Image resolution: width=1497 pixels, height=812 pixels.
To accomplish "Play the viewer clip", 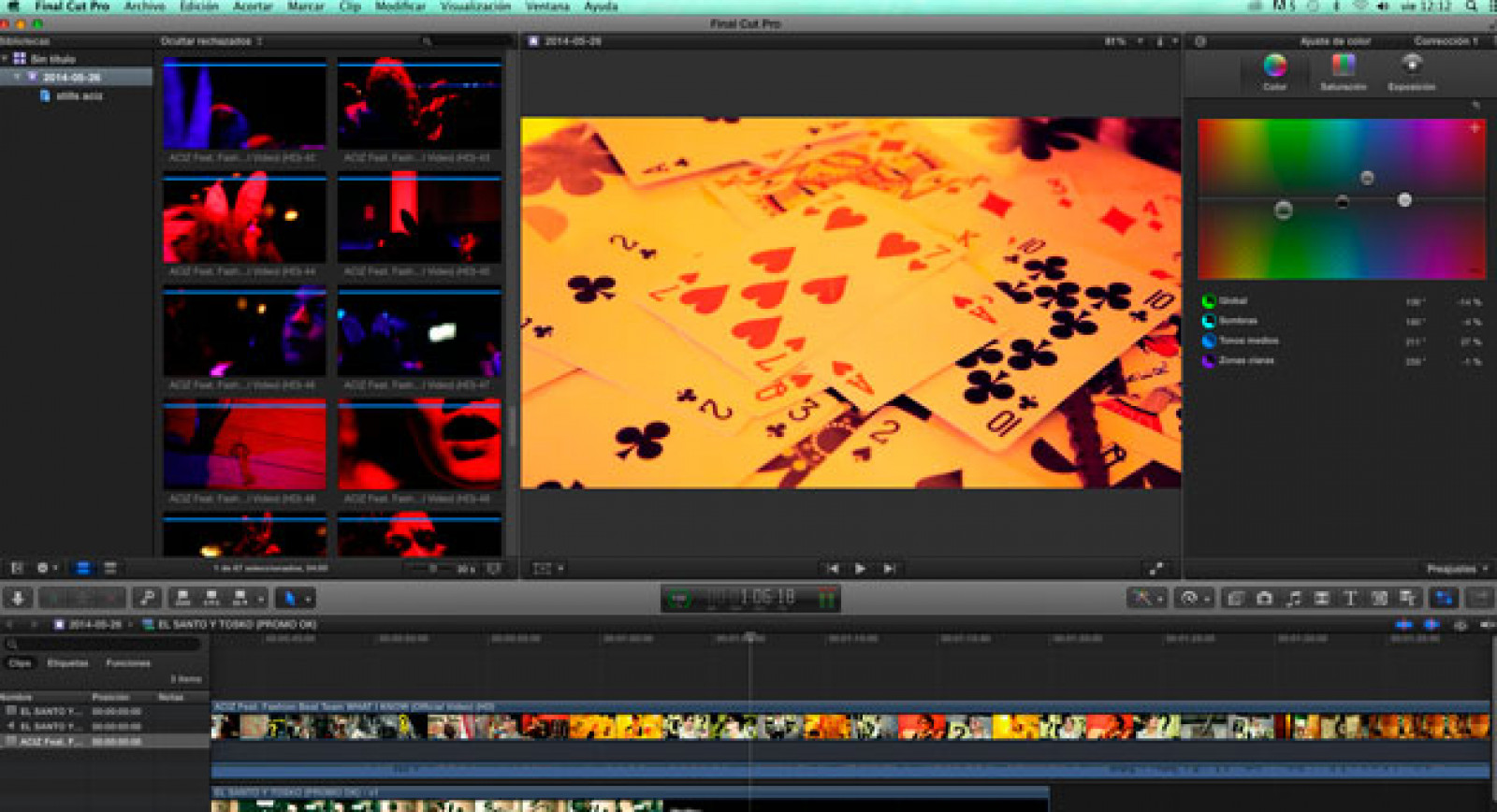I will pyautogui.click(x=861, y=568).
